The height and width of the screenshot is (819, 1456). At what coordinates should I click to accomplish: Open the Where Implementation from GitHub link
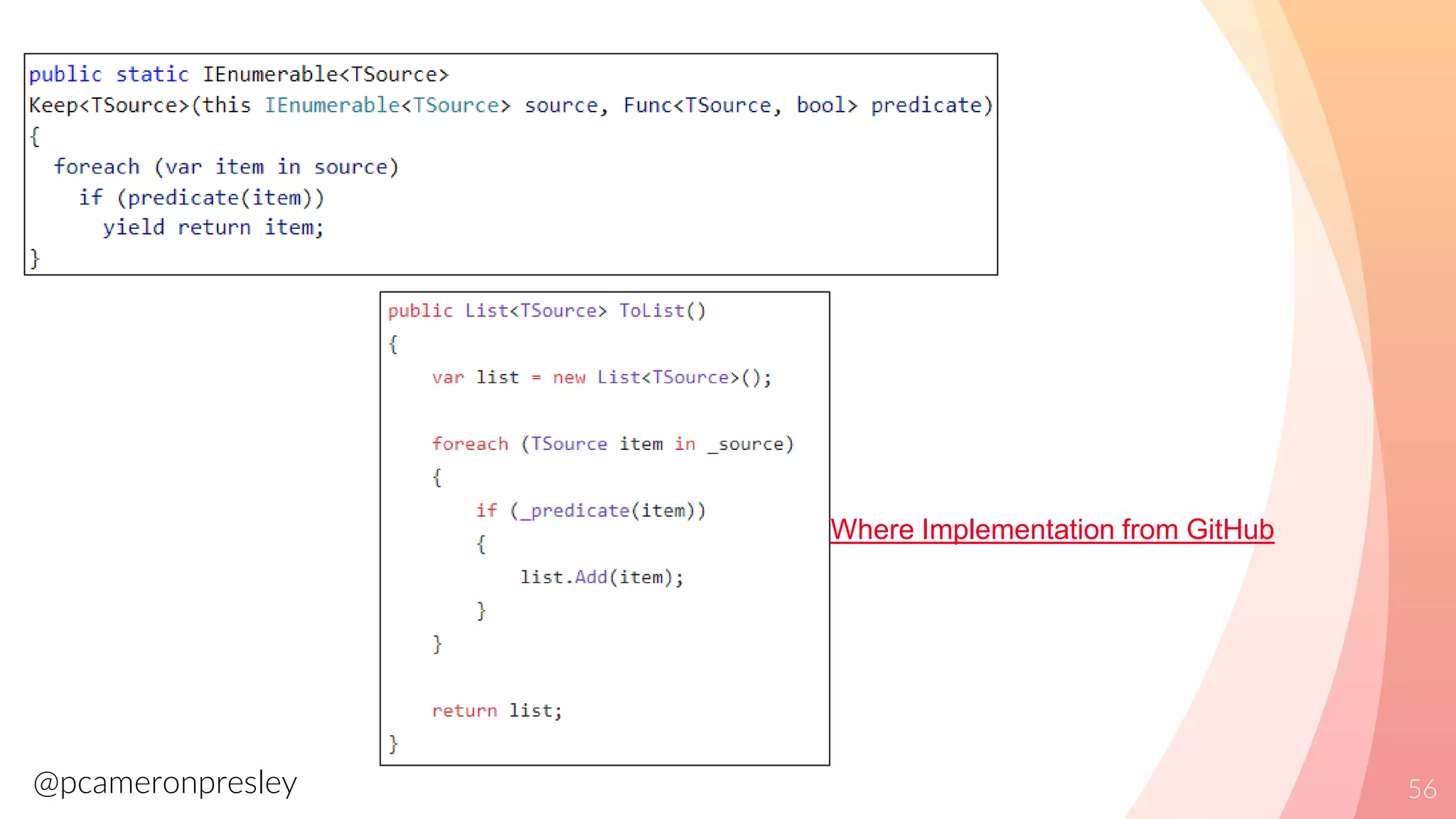coord(1052,530)
